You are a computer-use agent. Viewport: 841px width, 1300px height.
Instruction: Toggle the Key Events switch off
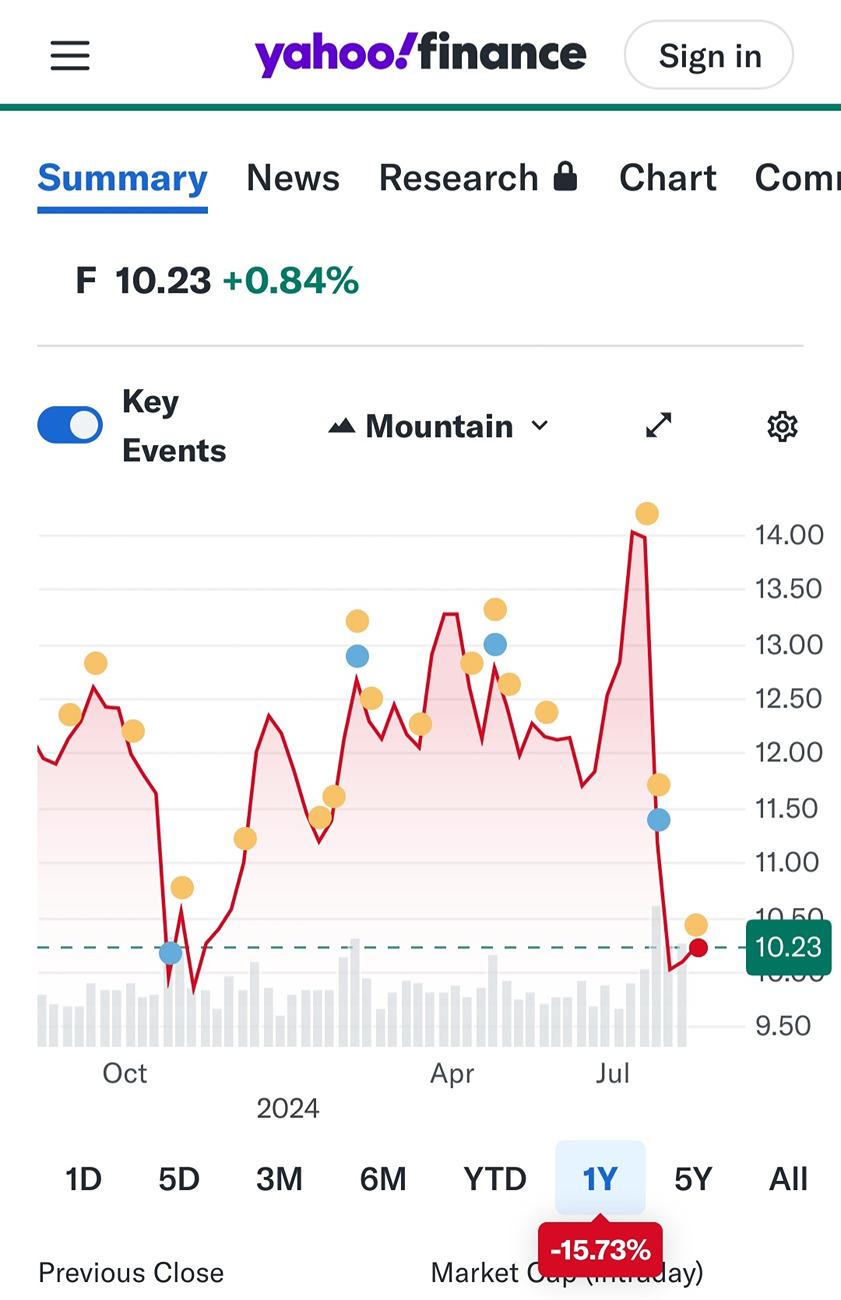[70, 425]
